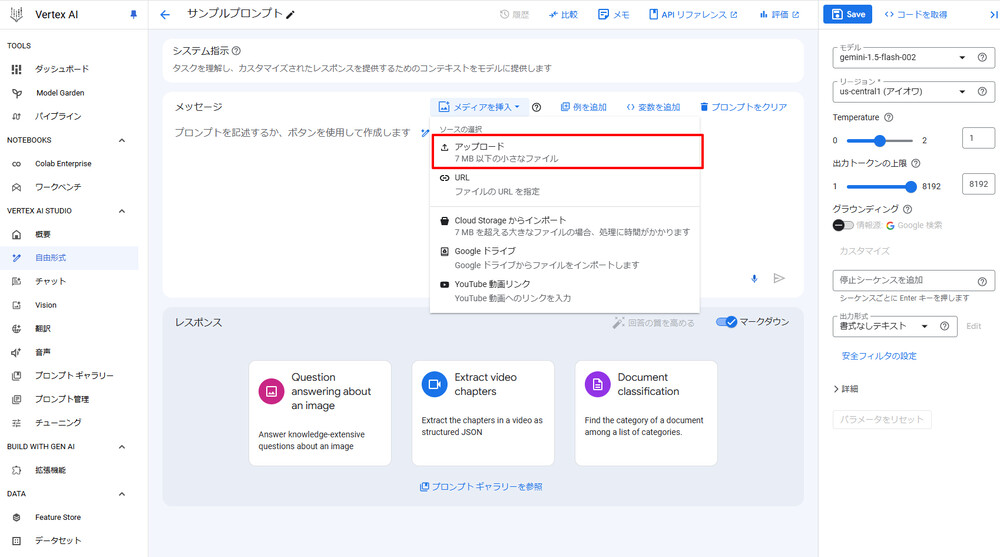Screen dimensions: 1000x557
Task: Open the 評価 evaluation link
Action: click(779, 14)
